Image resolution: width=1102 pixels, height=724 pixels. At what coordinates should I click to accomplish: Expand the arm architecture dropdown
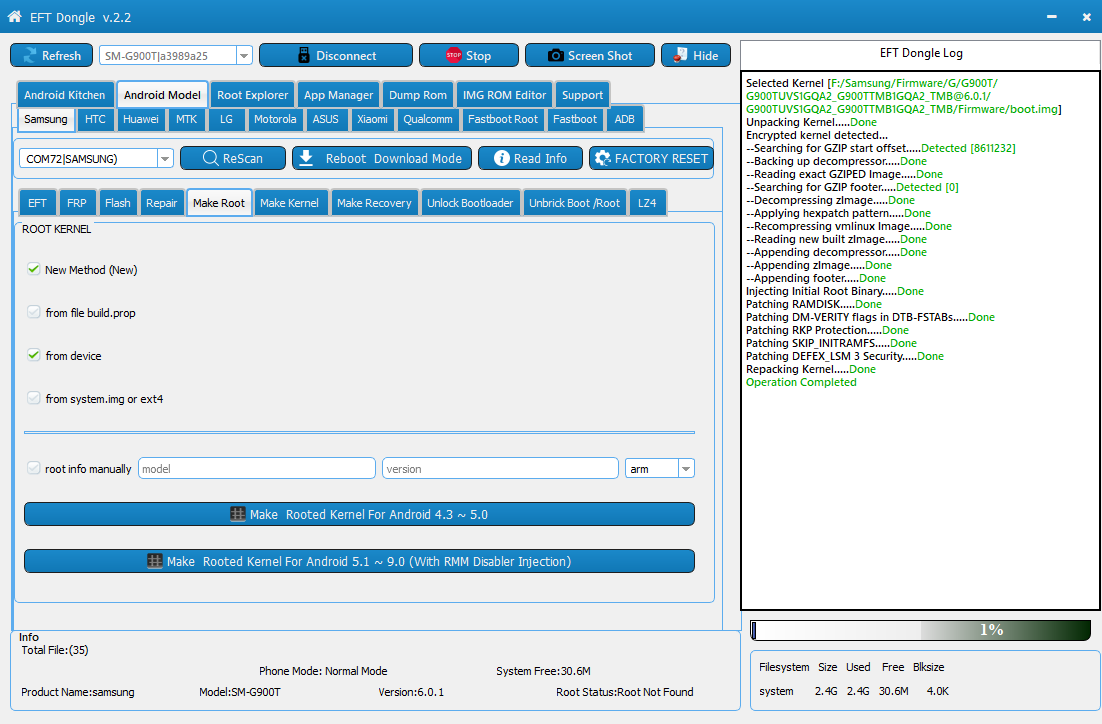pos(686,469)
